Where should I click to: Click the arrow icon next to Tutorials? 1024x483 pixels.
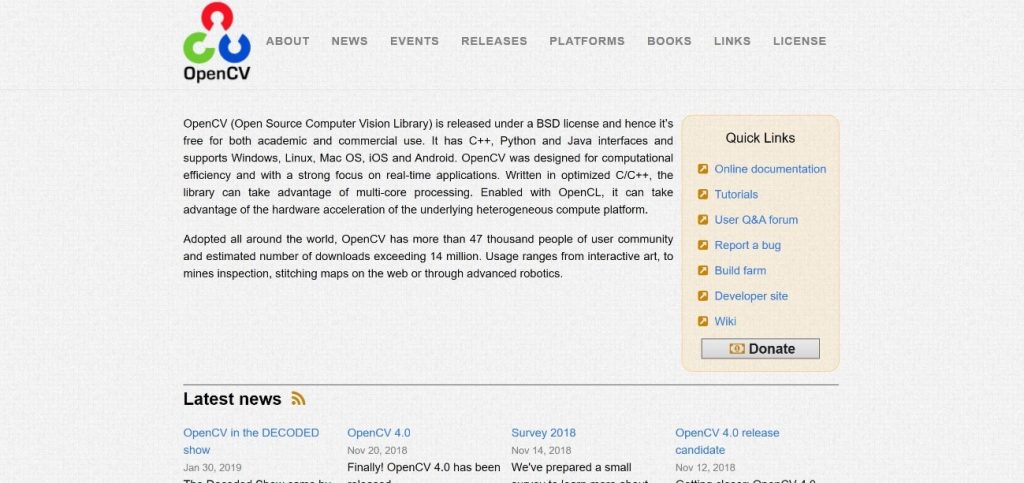point(703,195)
